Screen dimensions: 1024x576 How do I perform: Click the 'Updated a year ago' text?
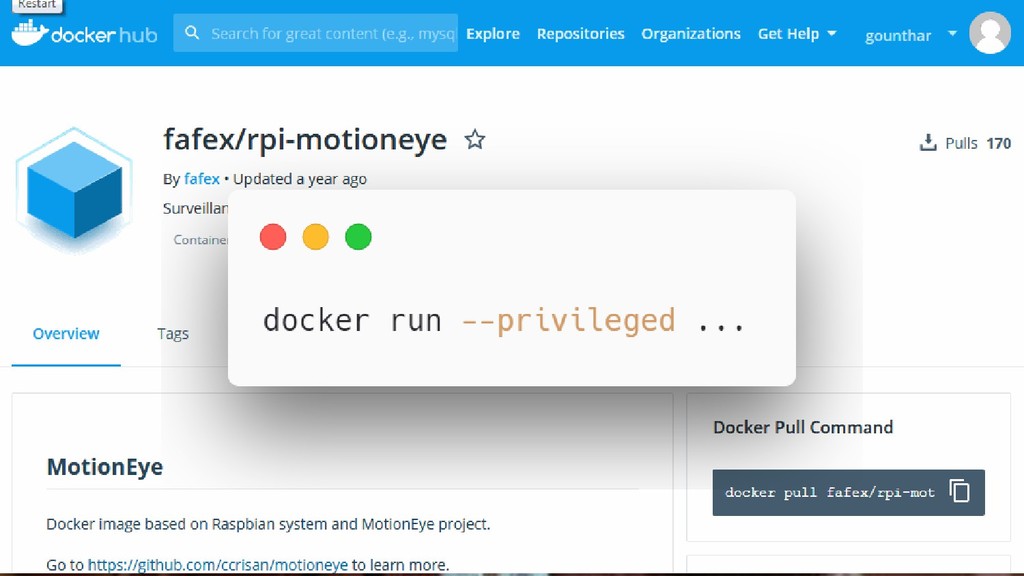(x=300, y=179)
